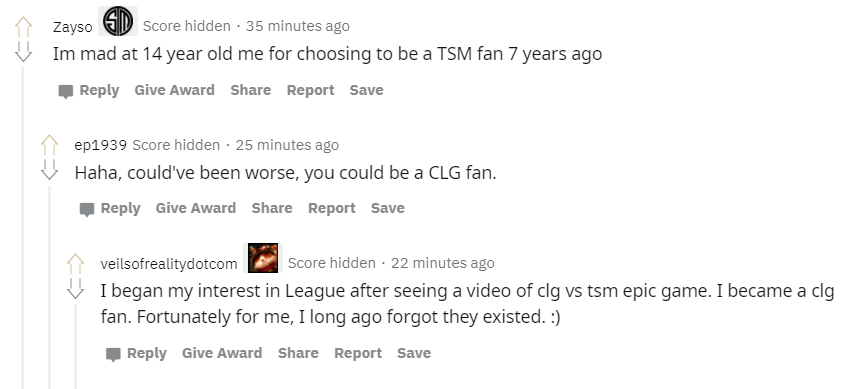Open Zayso's user profile
The image size is (856, 389).
[x=73, y=27]
